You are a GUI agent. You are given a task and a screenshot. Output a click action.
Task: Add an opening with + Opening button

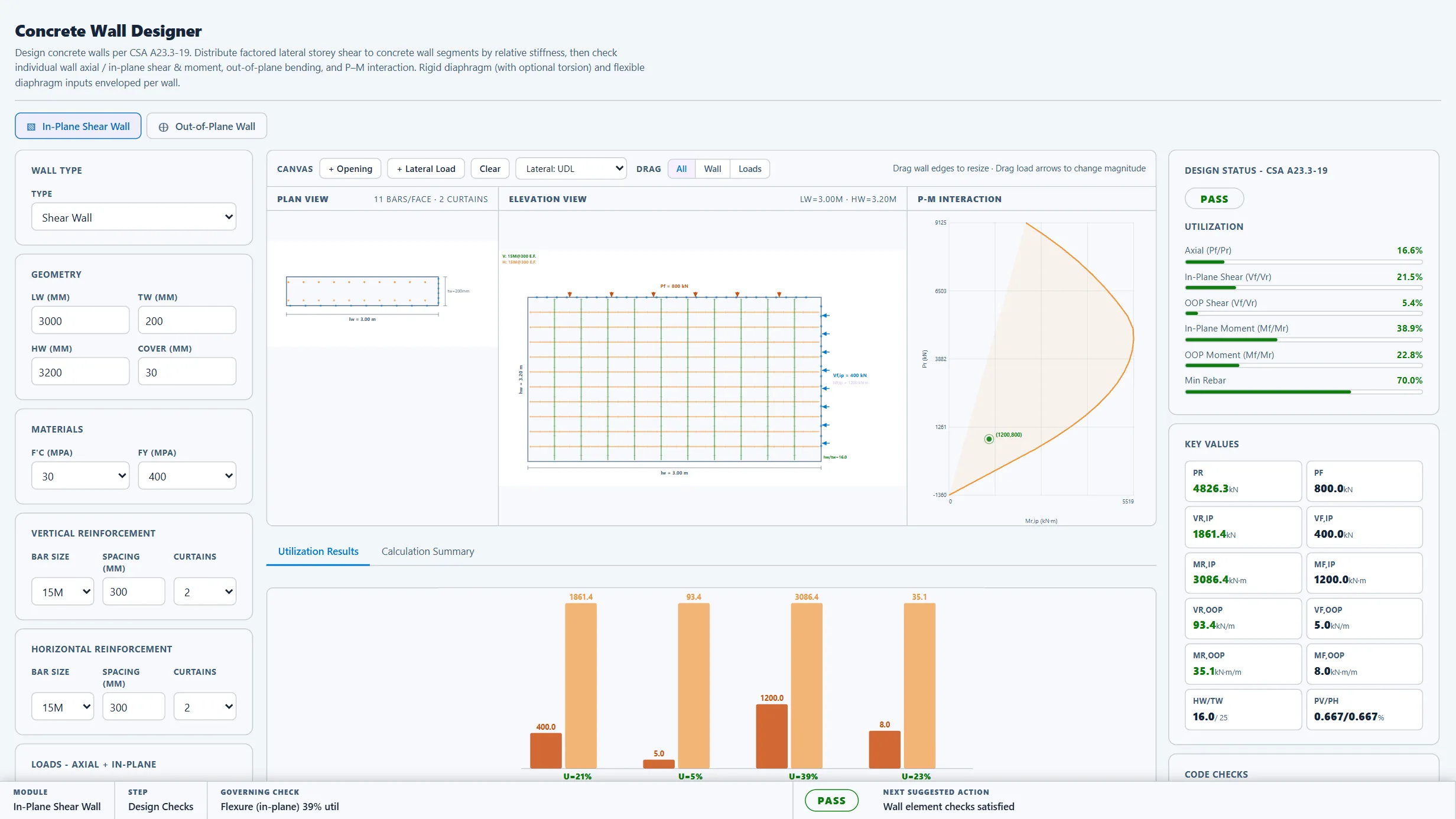[x=350, y=169]
